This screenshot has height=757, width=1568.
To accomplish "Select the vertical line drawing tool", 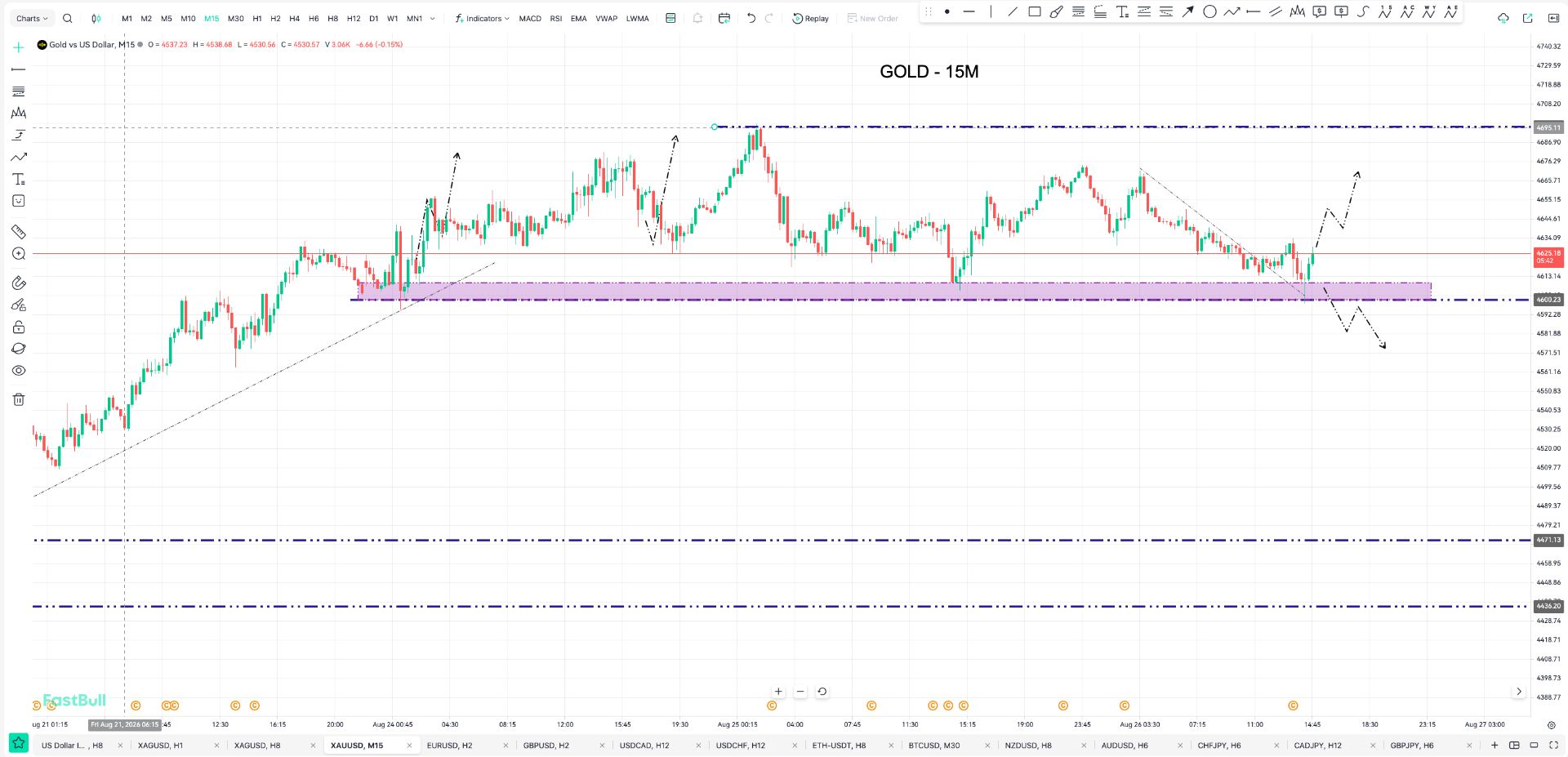I will 991,11.
